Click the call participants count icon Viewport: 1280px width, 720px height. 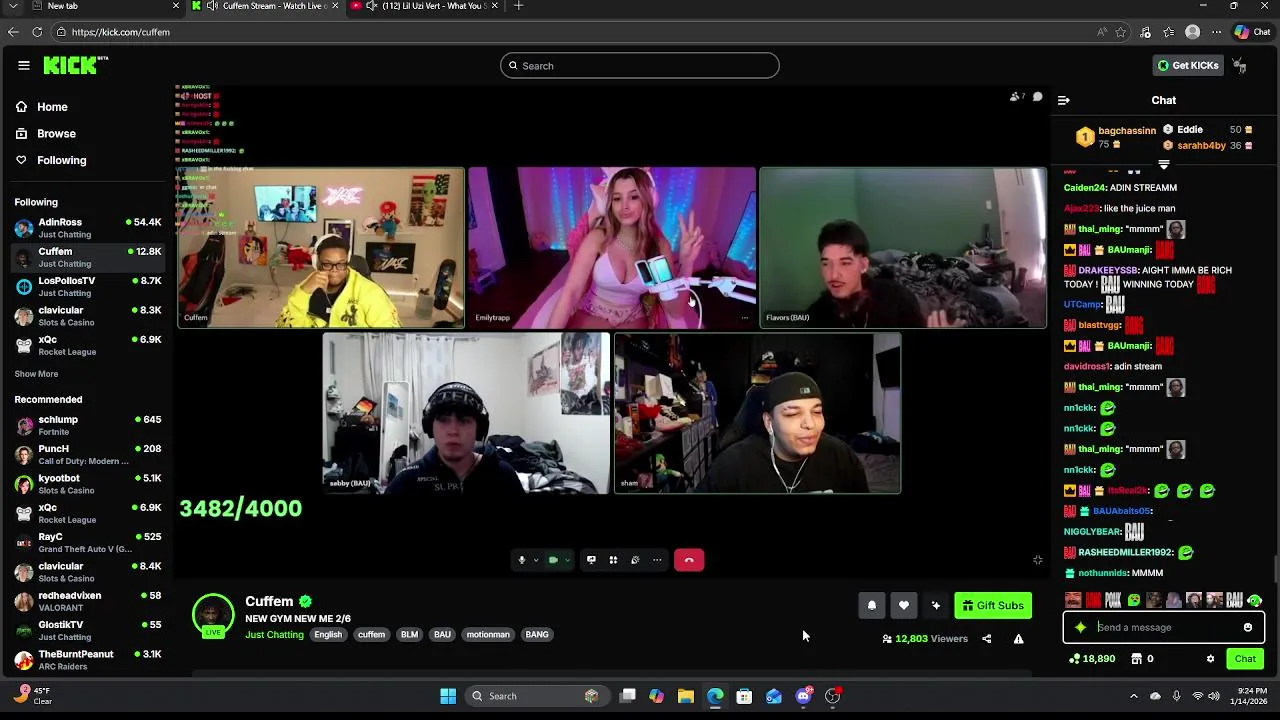1016,97
